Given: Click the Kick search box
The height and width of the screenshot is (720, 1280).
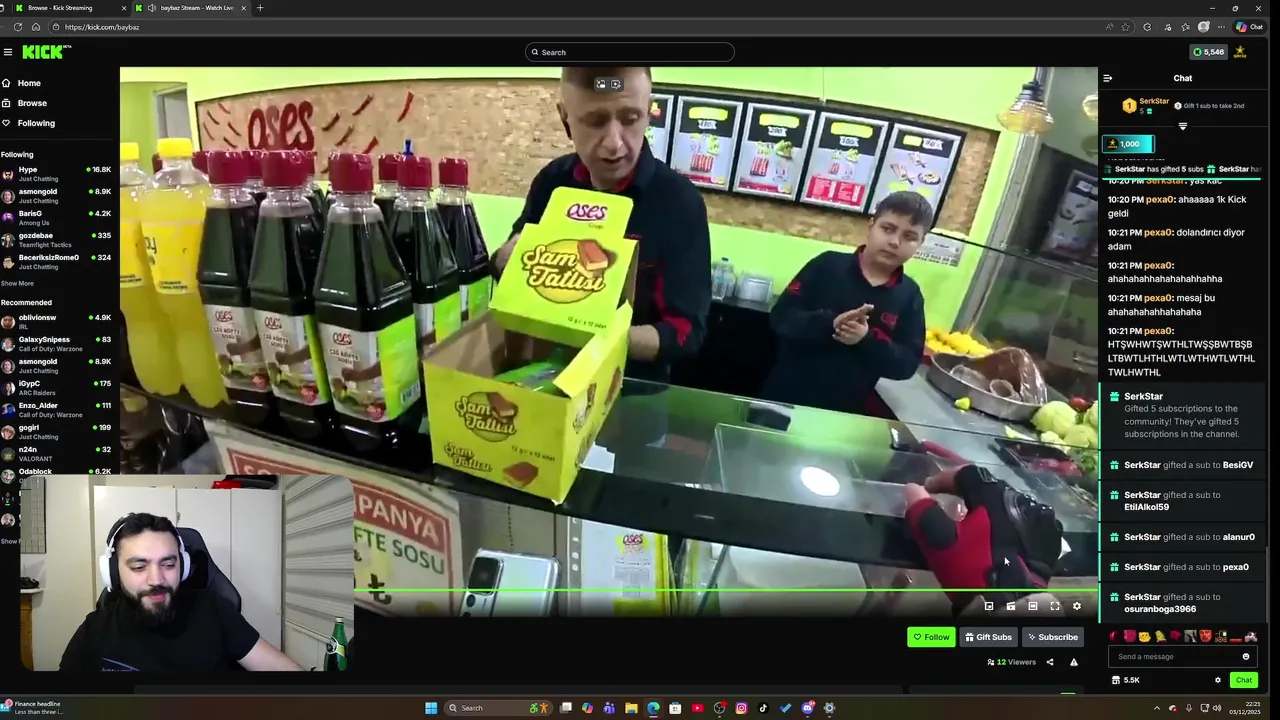Looking at the screenshot, I should tap(630, 52).
